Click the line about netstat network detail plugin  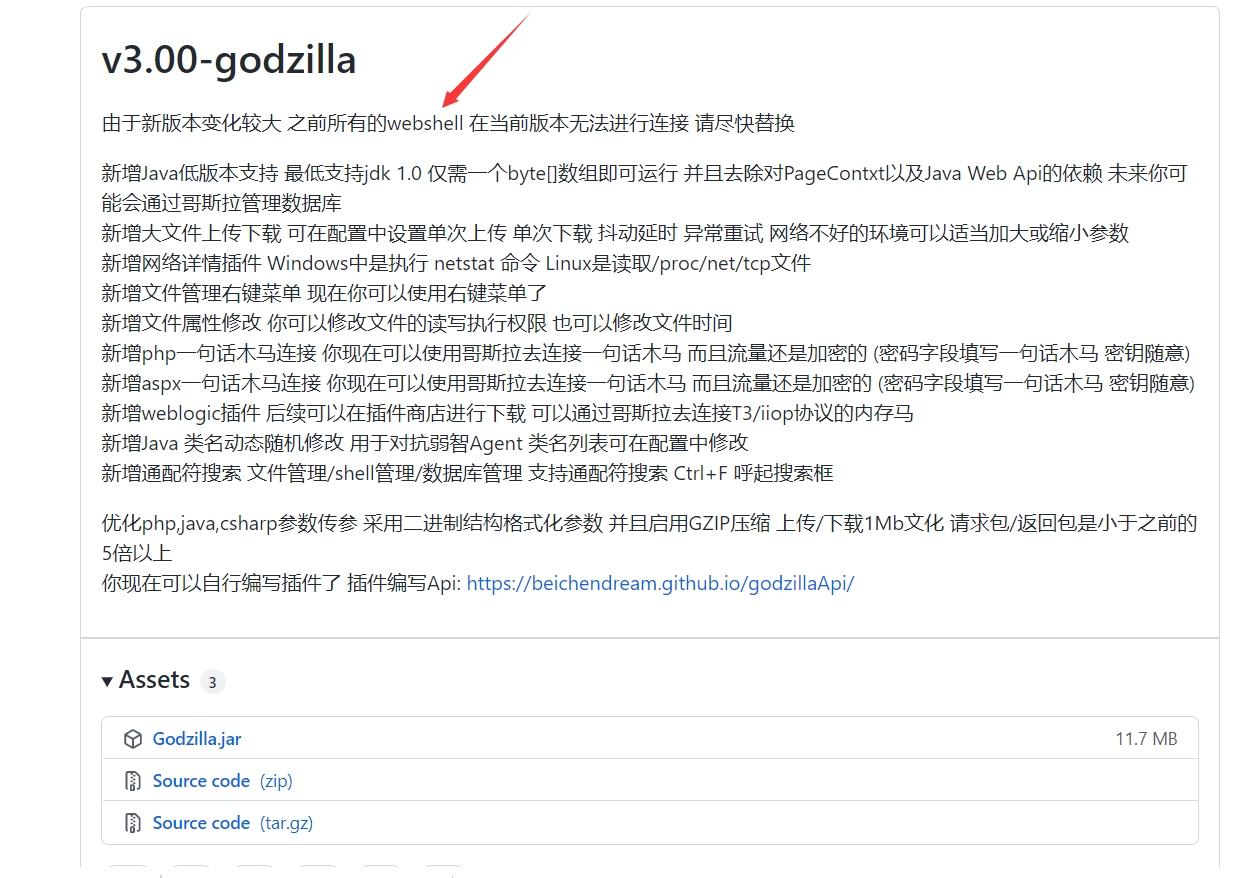coord(456,263)
